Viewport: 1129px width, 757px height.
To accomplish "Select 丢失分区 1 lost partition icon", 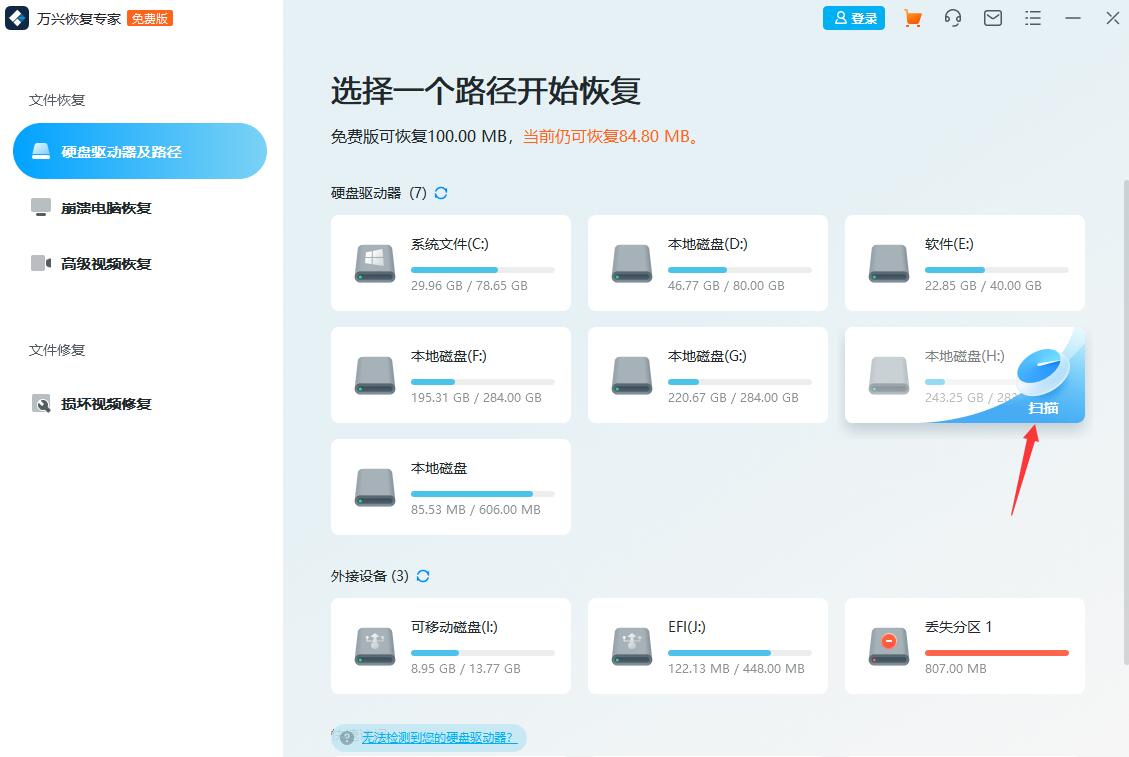I will click(889, 646).
